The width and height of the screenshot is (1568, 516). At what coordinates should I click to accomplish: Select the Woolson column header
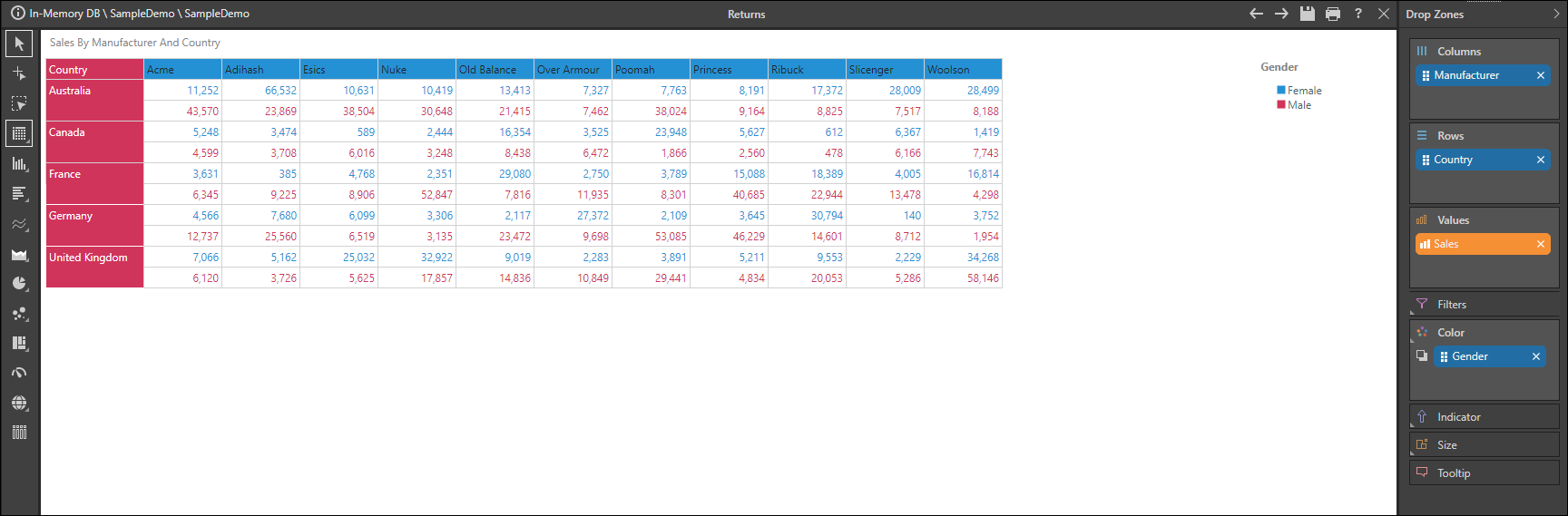click(964, 70)
